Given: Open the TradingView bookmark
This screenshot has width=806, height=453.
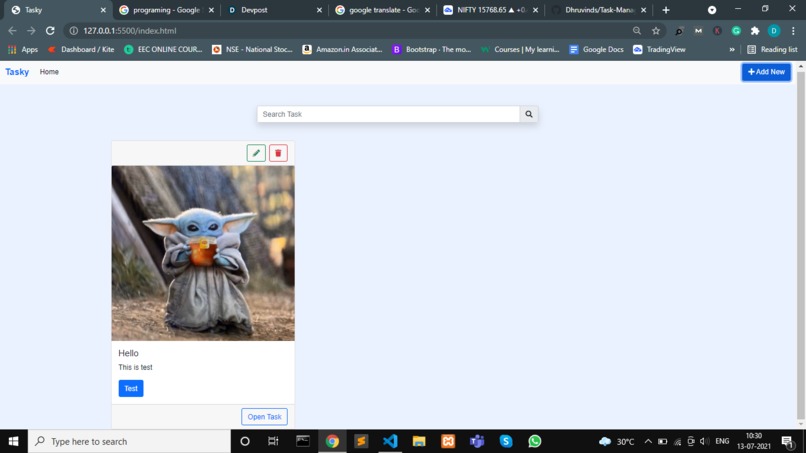Looking at the screenshot, I should click(660, 49).
